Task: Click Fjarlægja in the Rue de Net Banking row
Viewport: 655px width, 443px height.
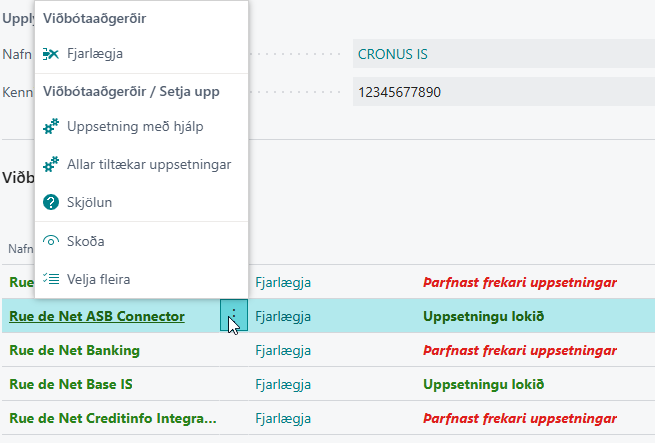Action: [283, 350]
